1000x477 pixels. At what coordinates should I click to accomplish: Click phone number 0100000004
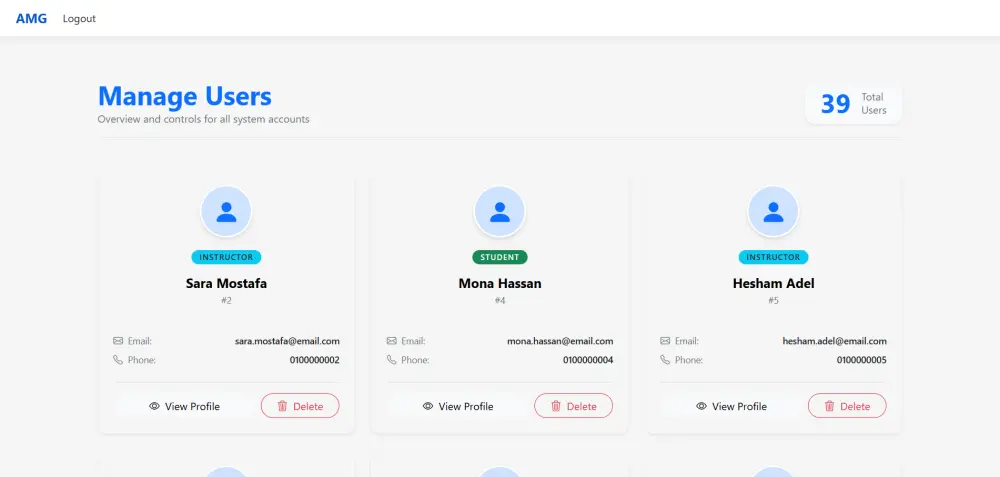point(588,360)
